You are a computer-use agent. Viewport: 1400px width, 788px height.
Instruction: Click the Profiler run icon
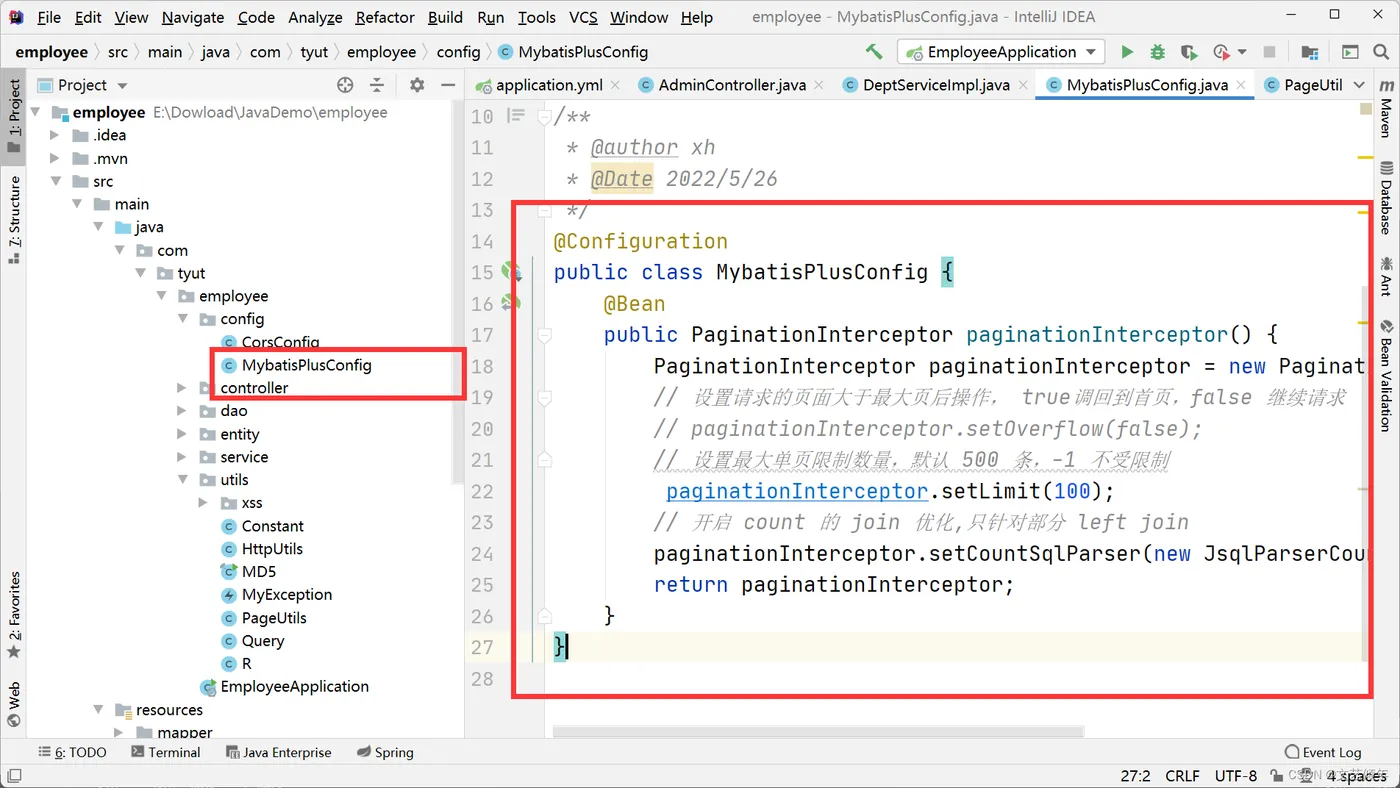point(1221,52)
